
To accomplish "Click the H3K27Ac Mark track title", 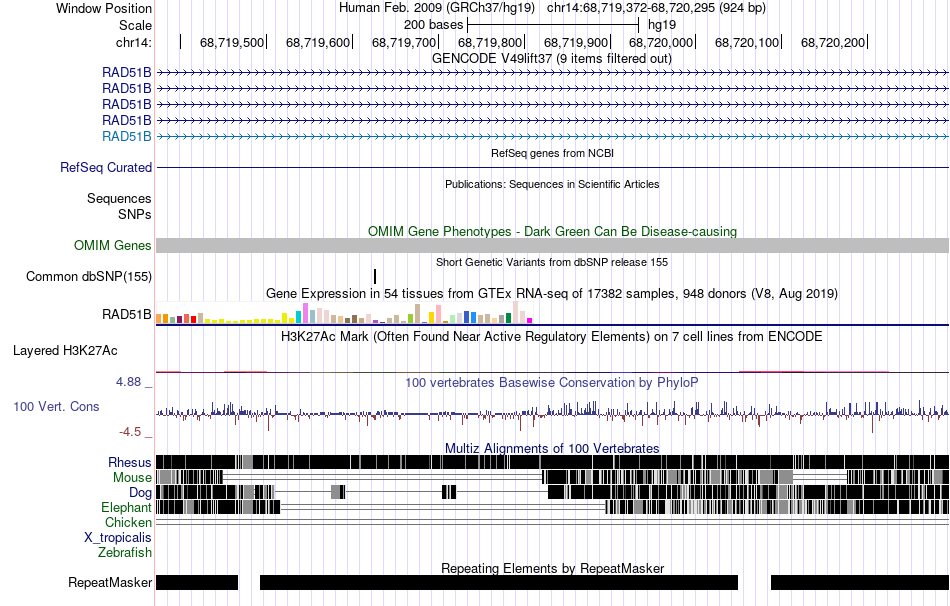I will 552,336.
